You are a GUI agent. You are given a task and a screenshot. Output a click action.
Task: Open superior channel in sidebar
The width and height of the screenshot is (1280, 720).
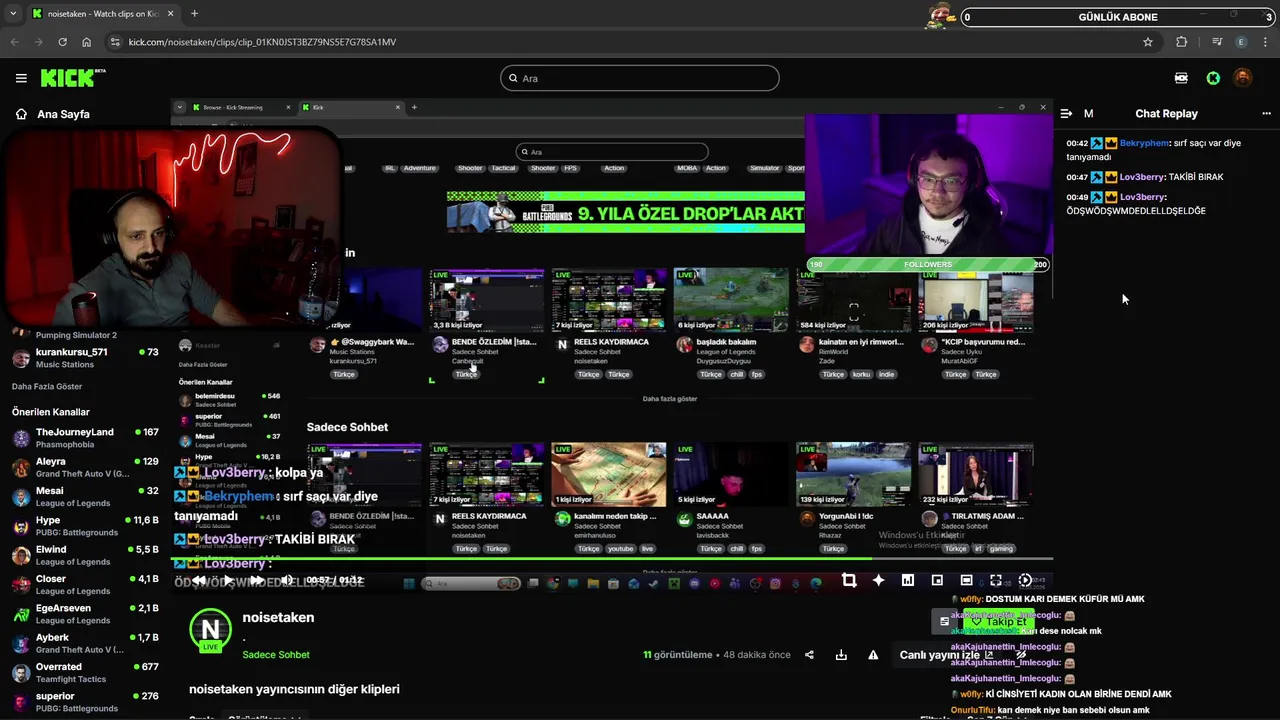(x=85, y=702)
